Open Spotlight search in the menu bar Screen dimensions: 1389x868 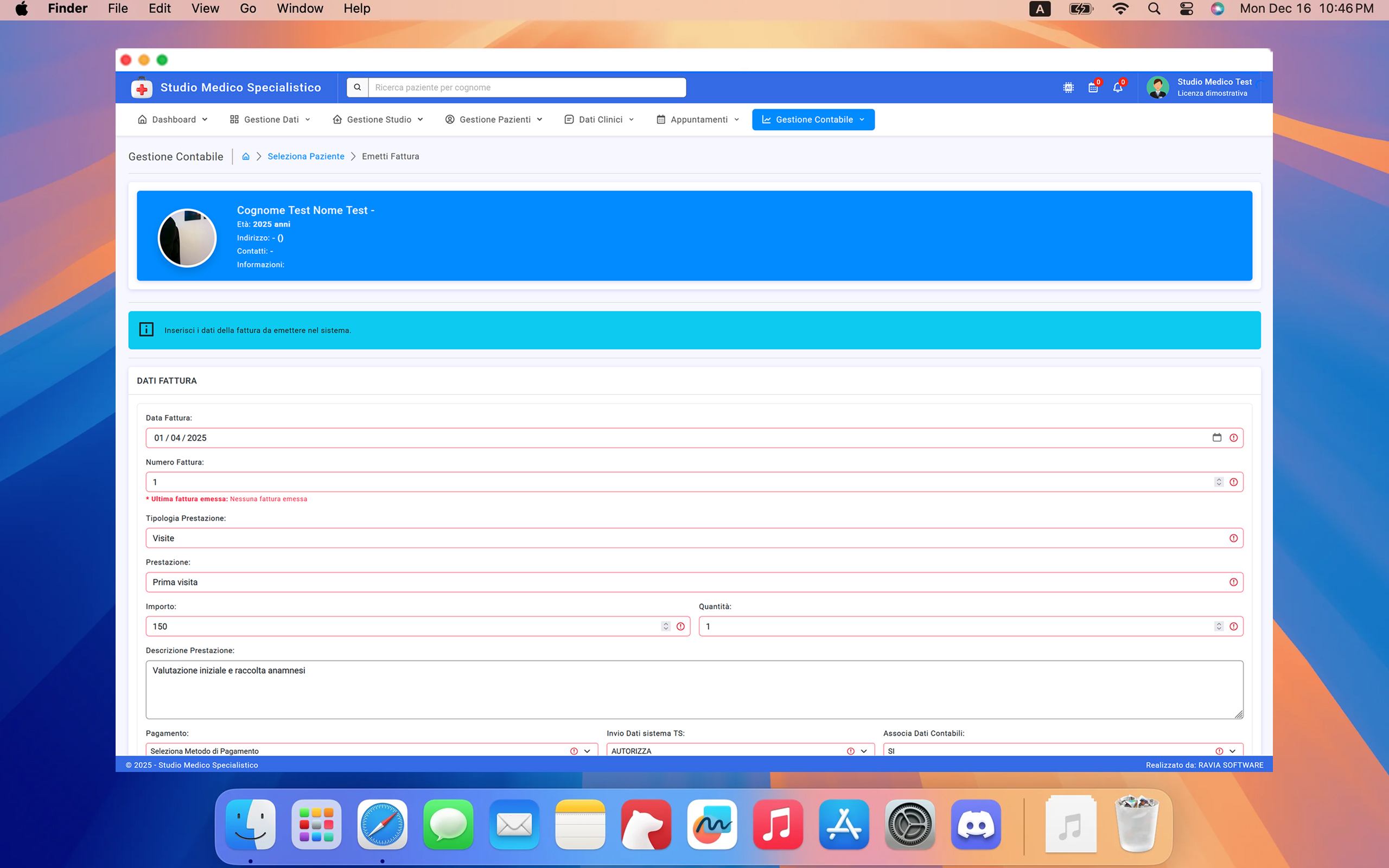(x=1154, y=9)
